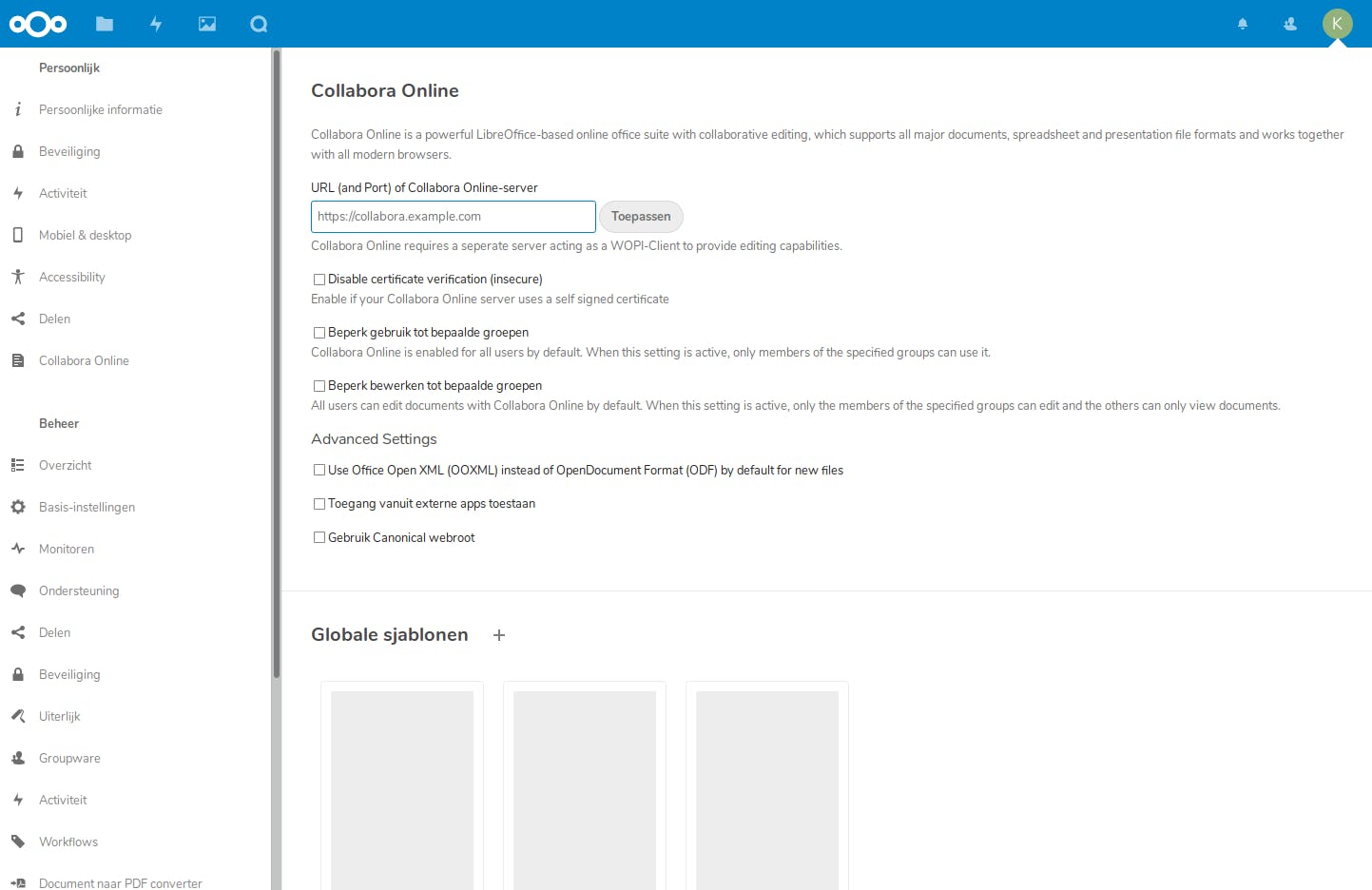Click the brush icon beside Uiterlijk

click(18, 716)
